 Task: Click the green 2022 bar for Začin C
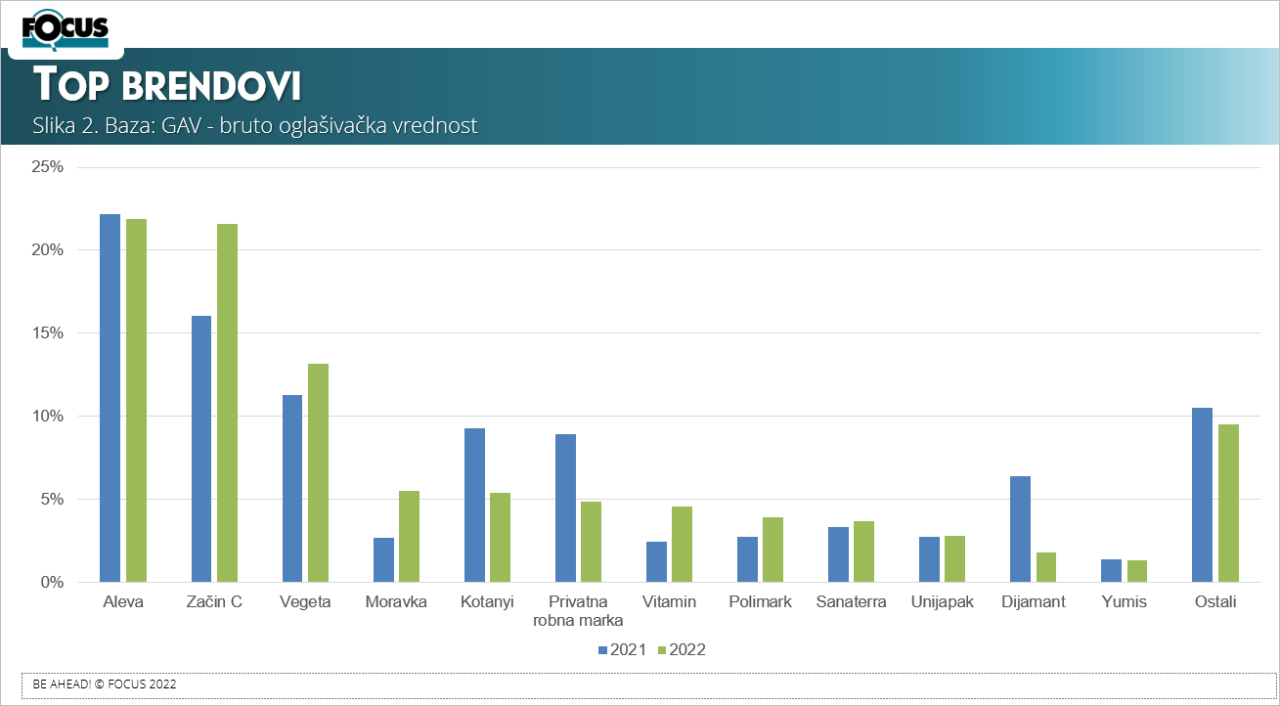point(227,403)
